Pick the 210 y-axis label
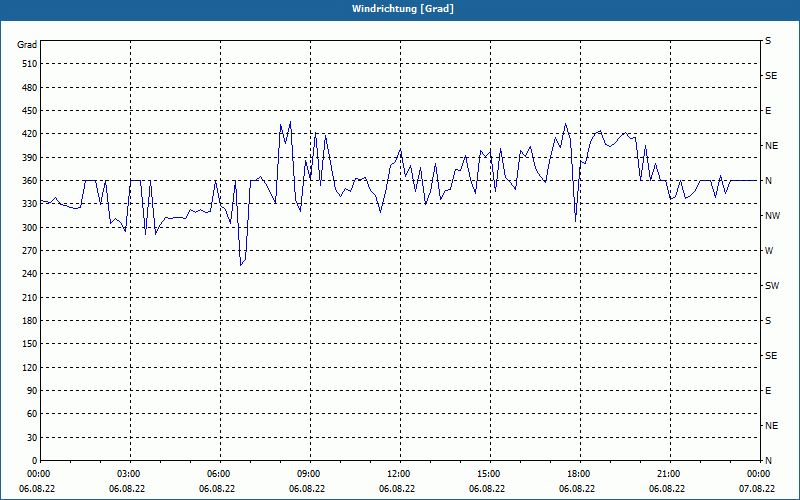This screenshot has width=800, height=500. coord(30,297)
